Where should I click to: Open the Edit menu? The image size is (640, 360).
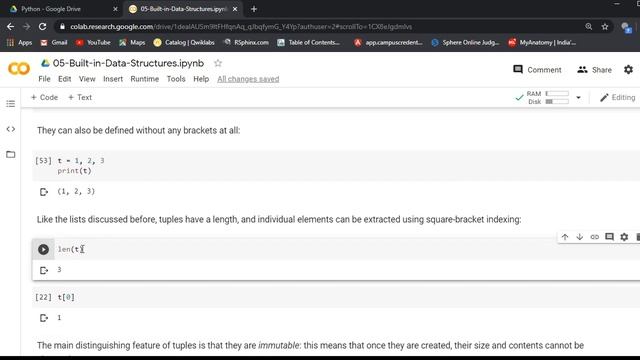[x=64, y=79]
